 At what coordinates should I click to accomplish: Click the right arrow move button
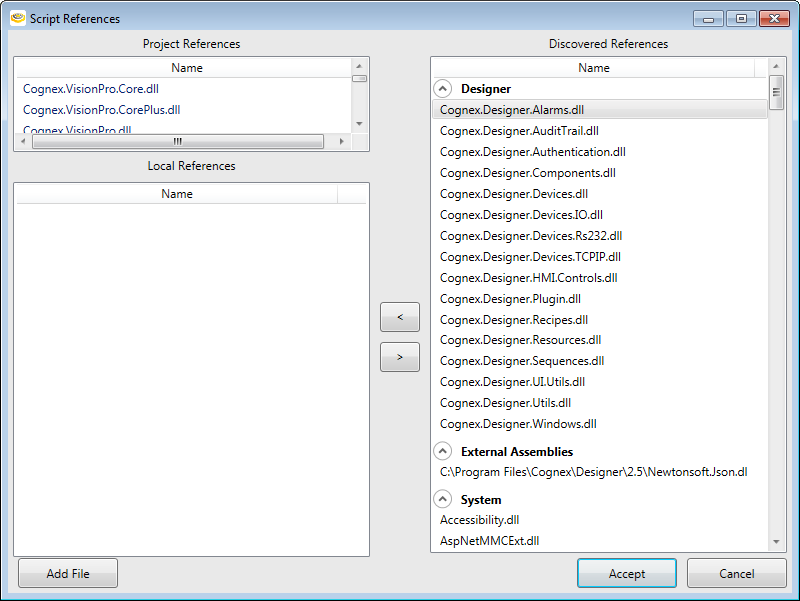pyautogui.click(x=400, y=357)
